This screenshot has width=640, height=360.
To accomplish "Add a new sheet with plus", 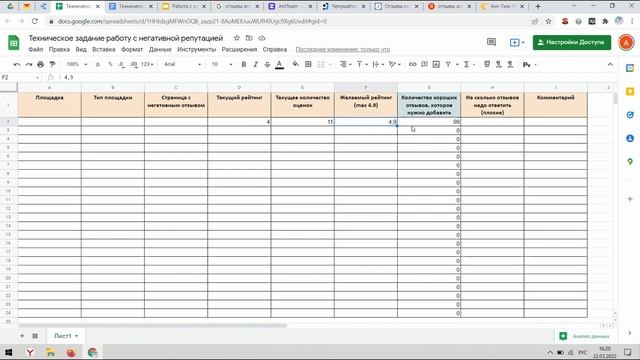I will point(22,336).
